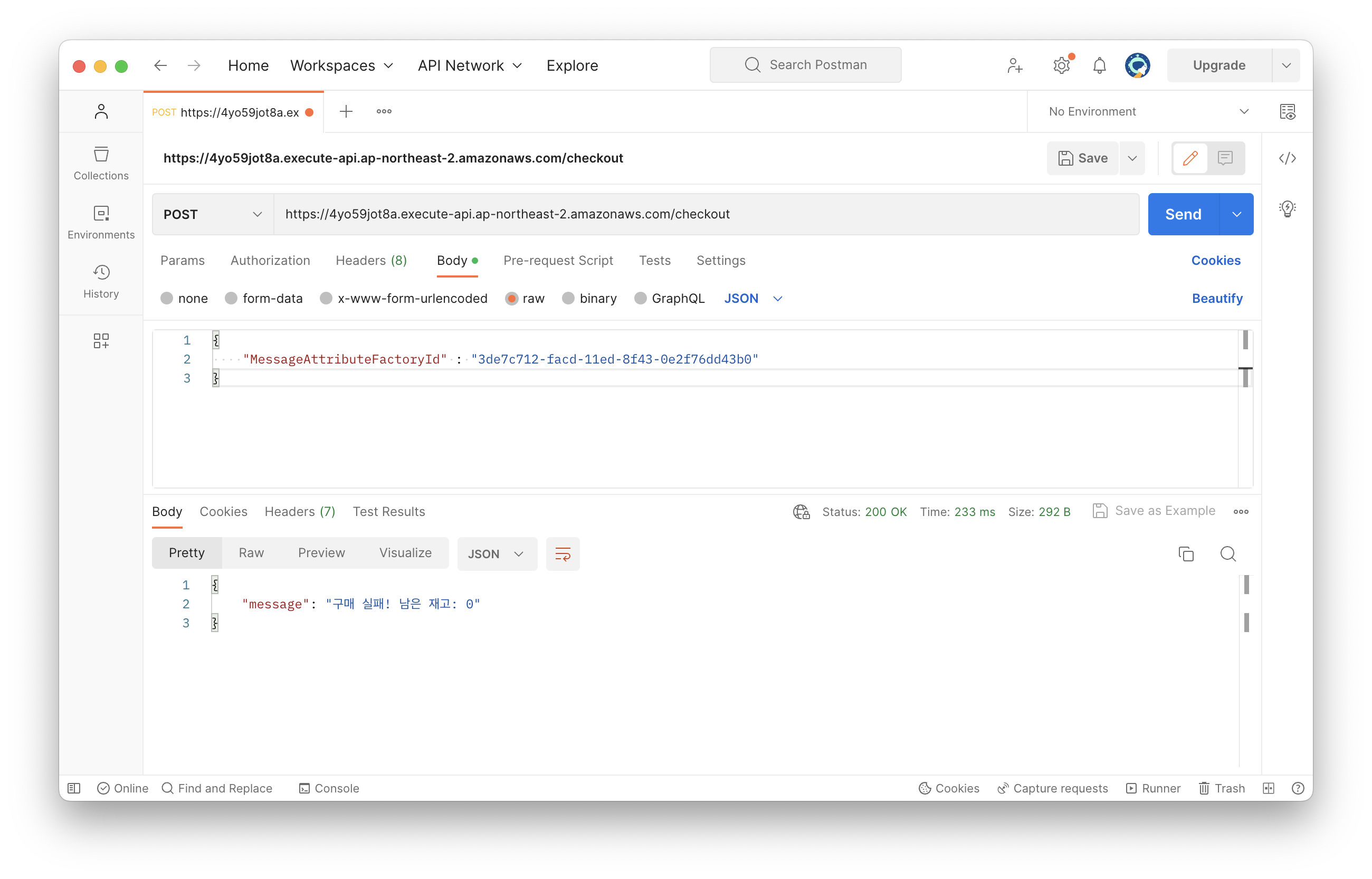The height and width of the screenshot is (879, 1372).
Task: Select the x-www-form-urlencoded radio button
Action: pos(326,299)
